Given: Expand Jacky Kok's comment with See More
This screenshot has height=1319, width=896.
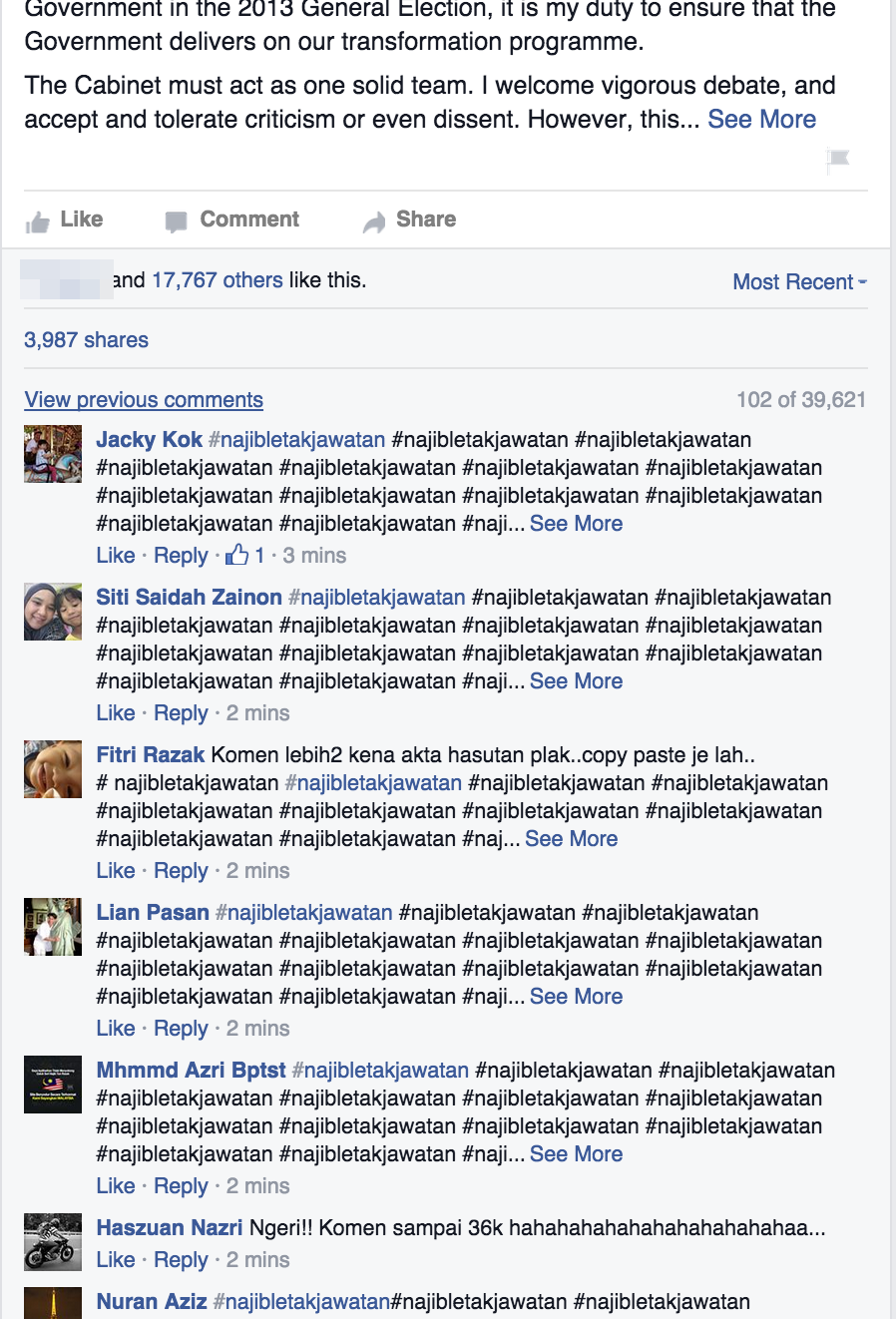Looking at the screenshot, I should click(577, 523).
